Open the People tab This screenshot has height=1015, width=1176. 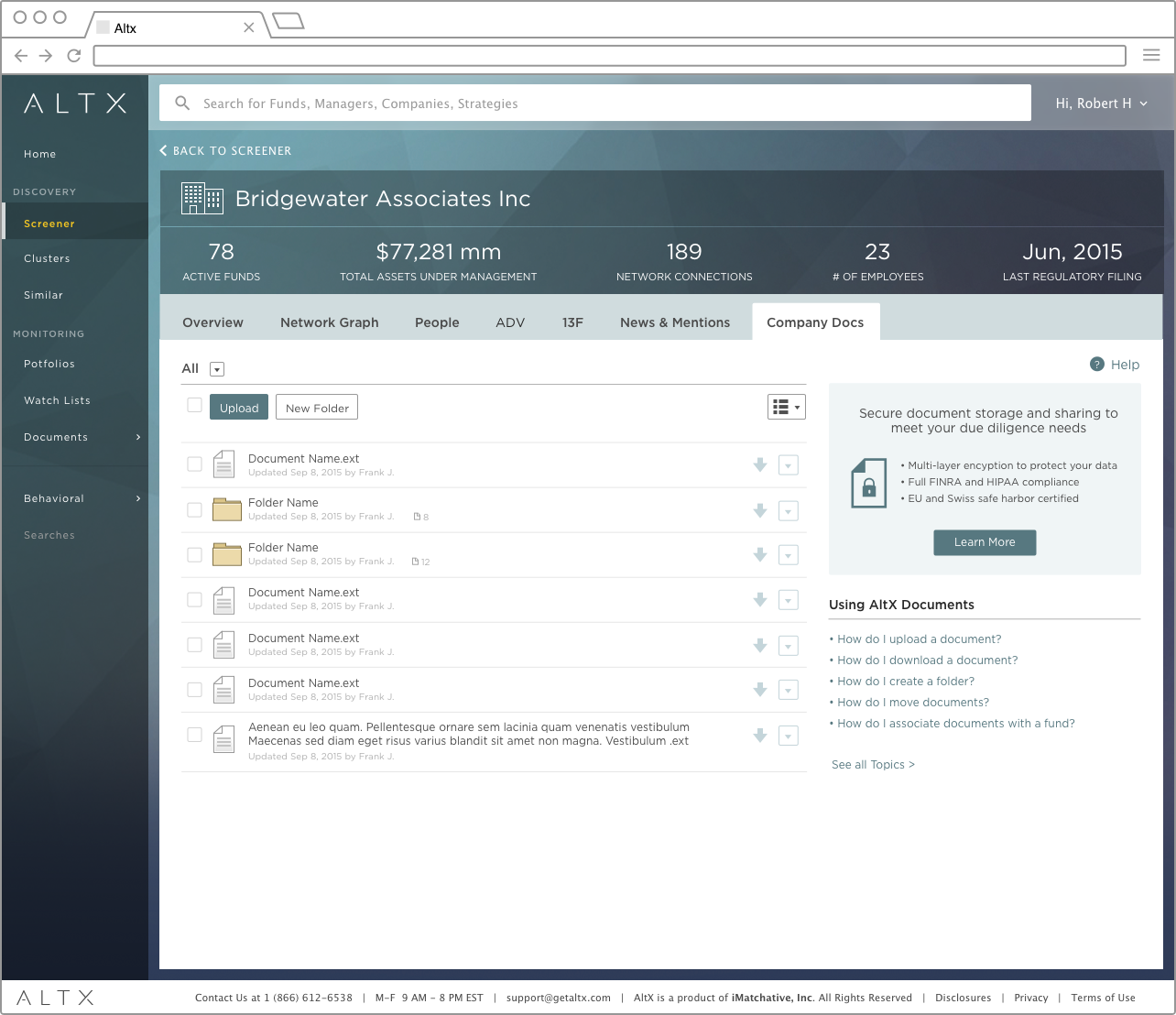437,322
